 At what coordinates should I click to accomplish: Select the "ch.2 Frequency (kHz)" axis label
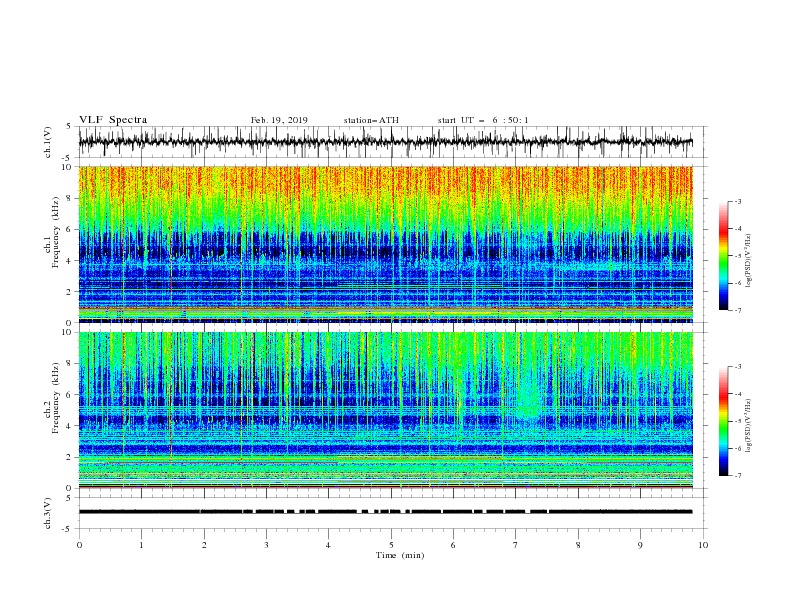[52, 398]
